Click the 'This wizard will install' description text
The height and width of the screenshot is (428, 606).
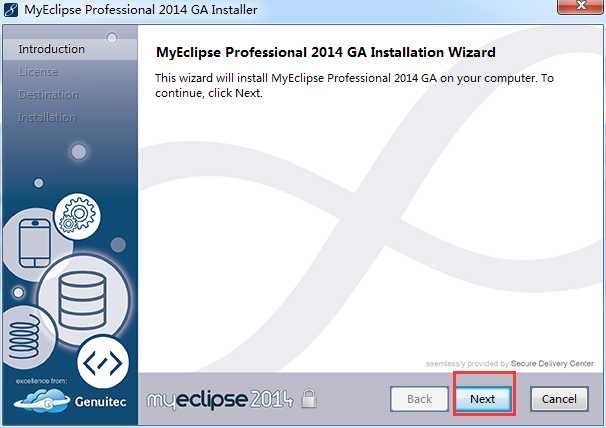[x=354, y=85]
